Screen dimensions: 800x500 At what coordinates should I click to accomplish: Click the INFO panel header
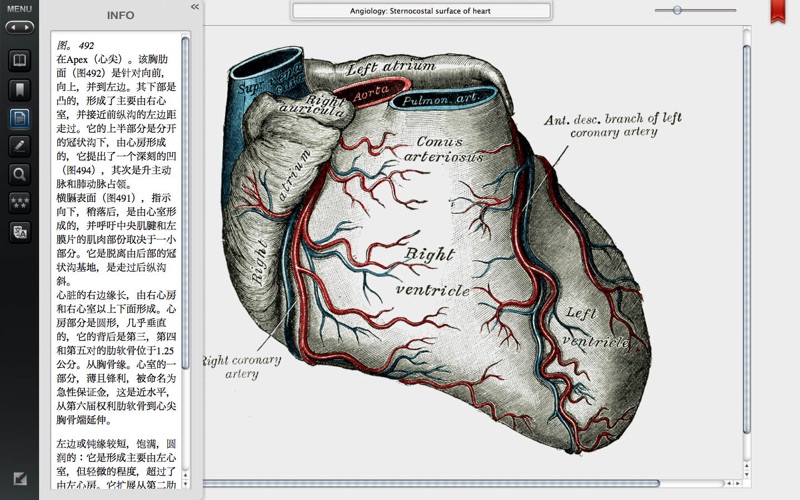click(x=120, y=16)
